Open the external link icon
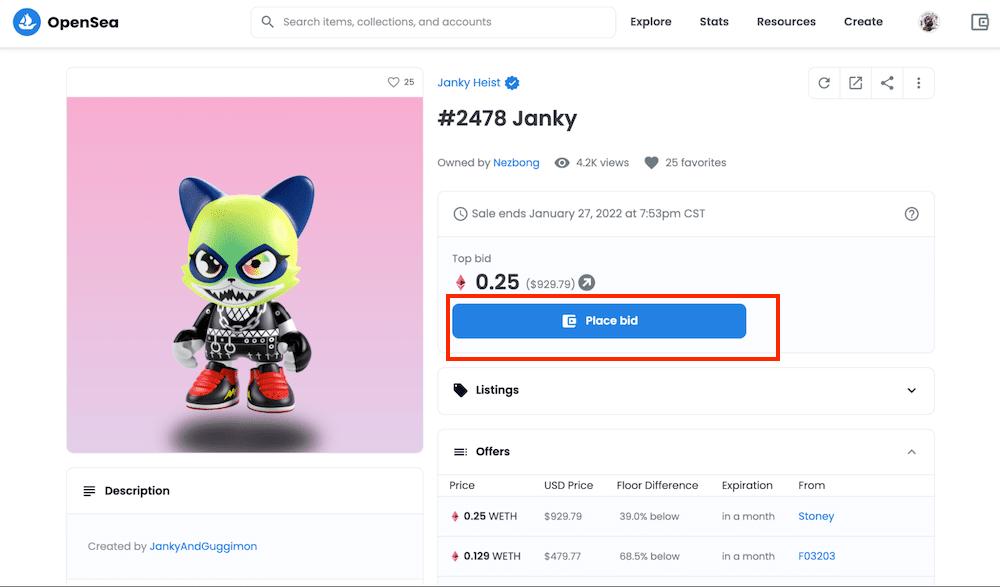1000x587 pixels. [856, 83]
